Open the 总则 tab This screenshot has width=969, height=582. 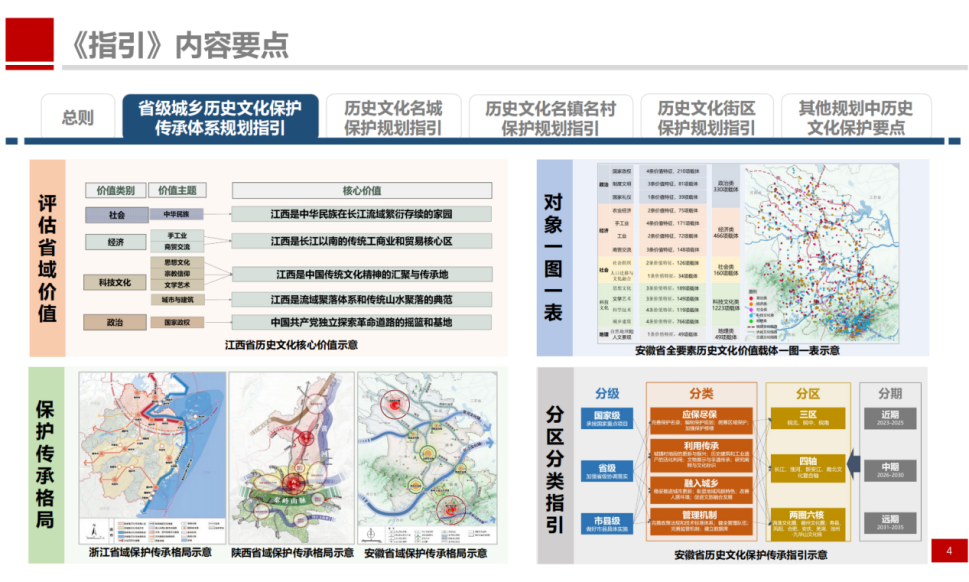point(77,117)
